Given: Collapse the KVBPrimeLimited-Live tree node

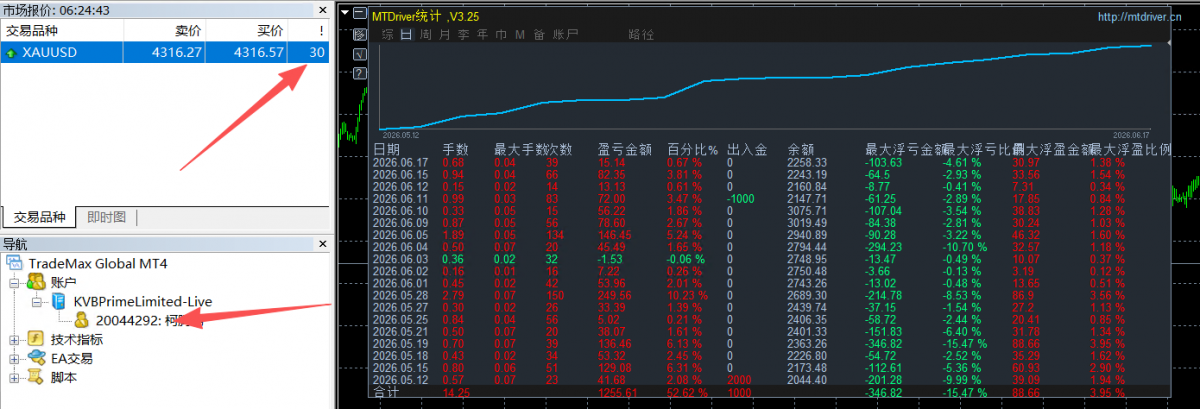Looking at the screenshot, I should coord(37,302).
